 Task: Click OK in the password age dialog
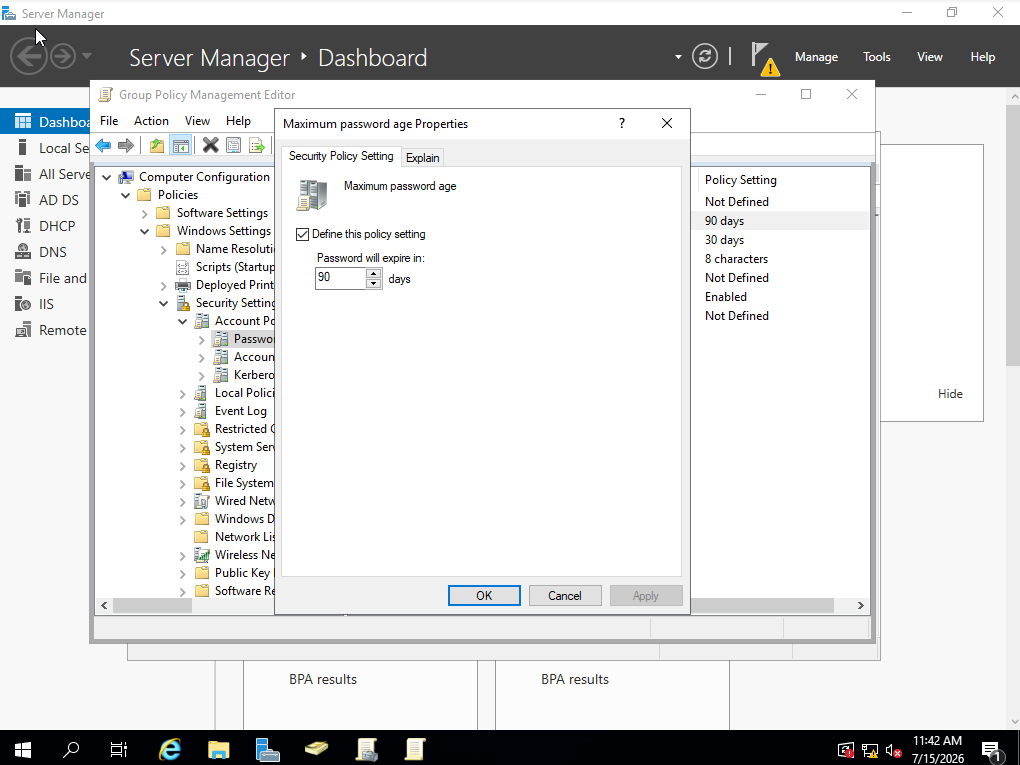click(x=484, y=595)
